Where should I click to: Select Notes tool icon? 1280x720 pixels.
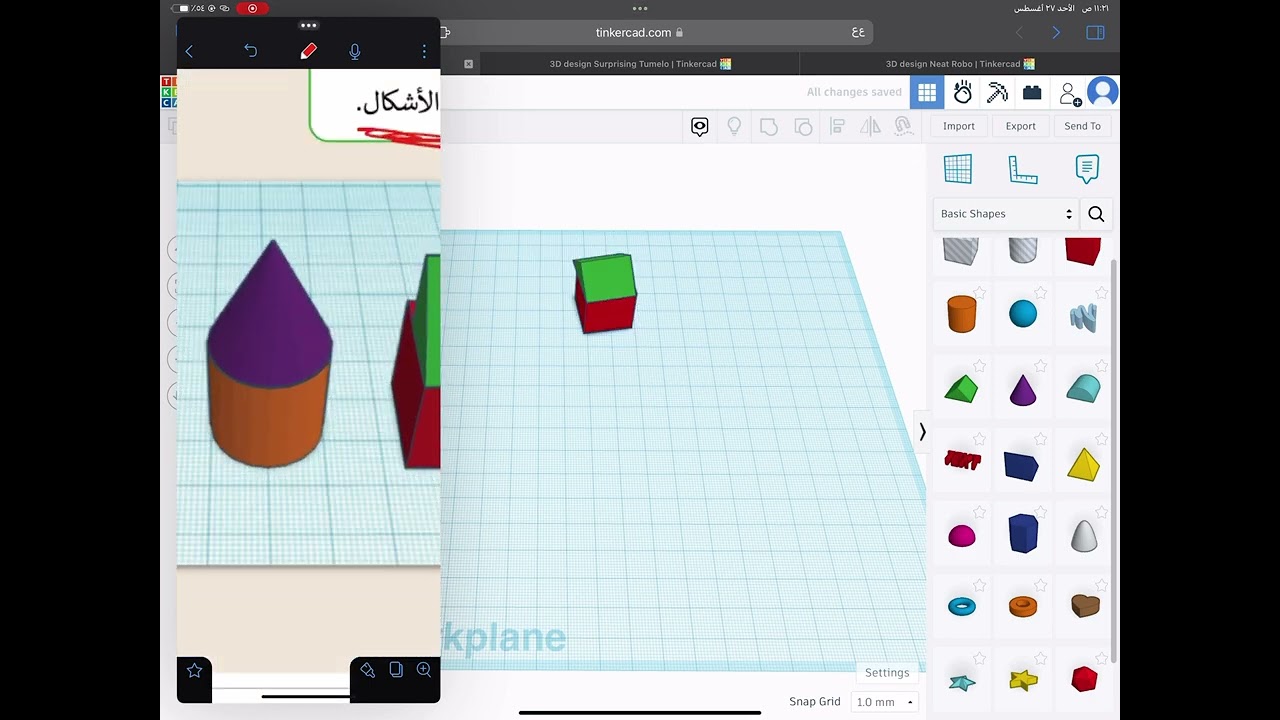click(1087, 169)
